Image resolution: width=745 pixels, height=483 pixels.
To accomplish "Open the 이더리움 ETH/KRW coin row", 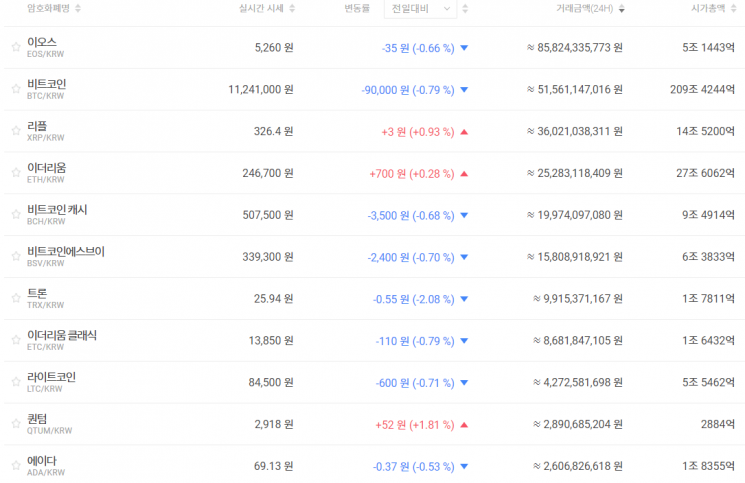I will click(372, 173).
